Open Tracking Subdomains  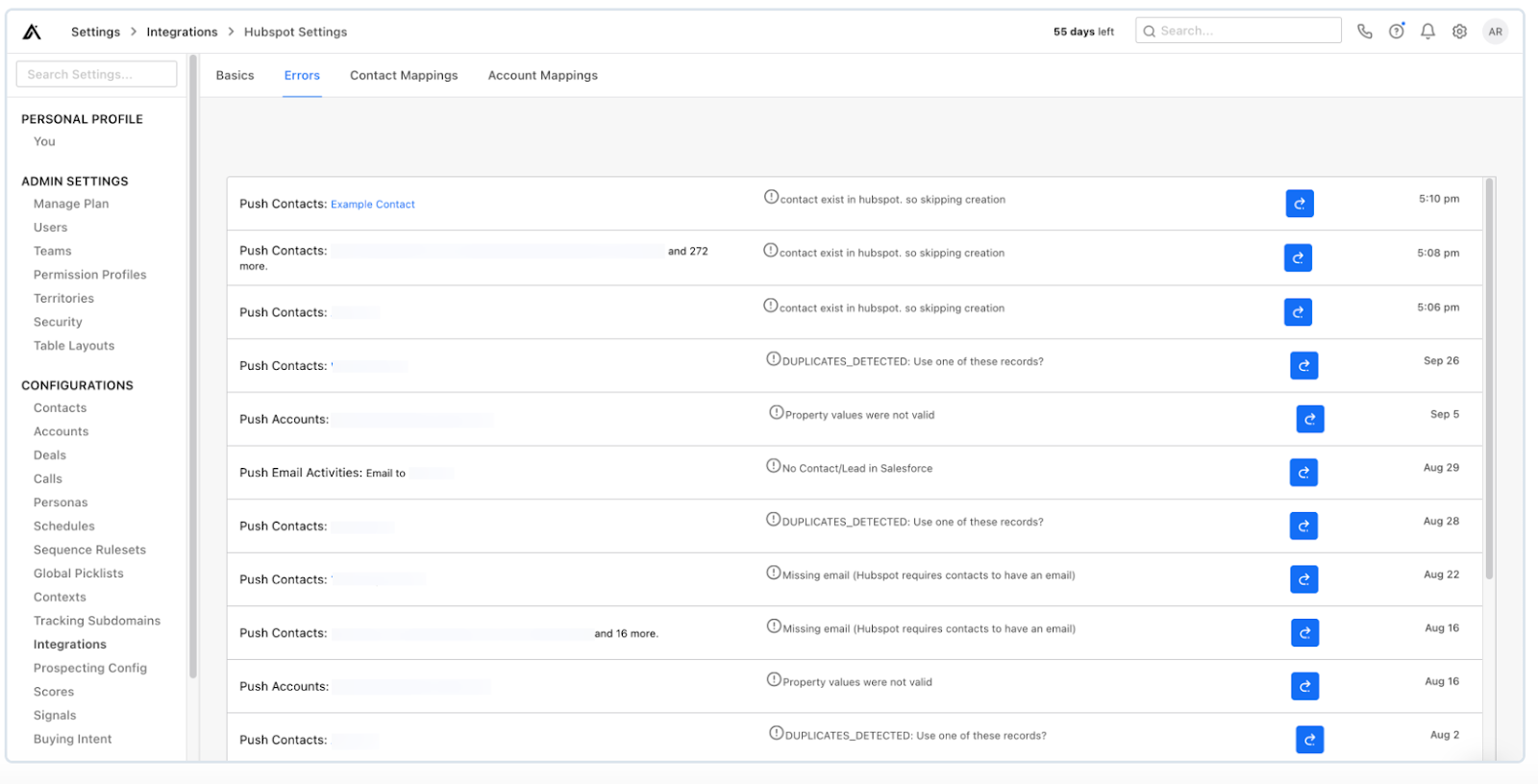pyautogui.click(x=97, y=621)
